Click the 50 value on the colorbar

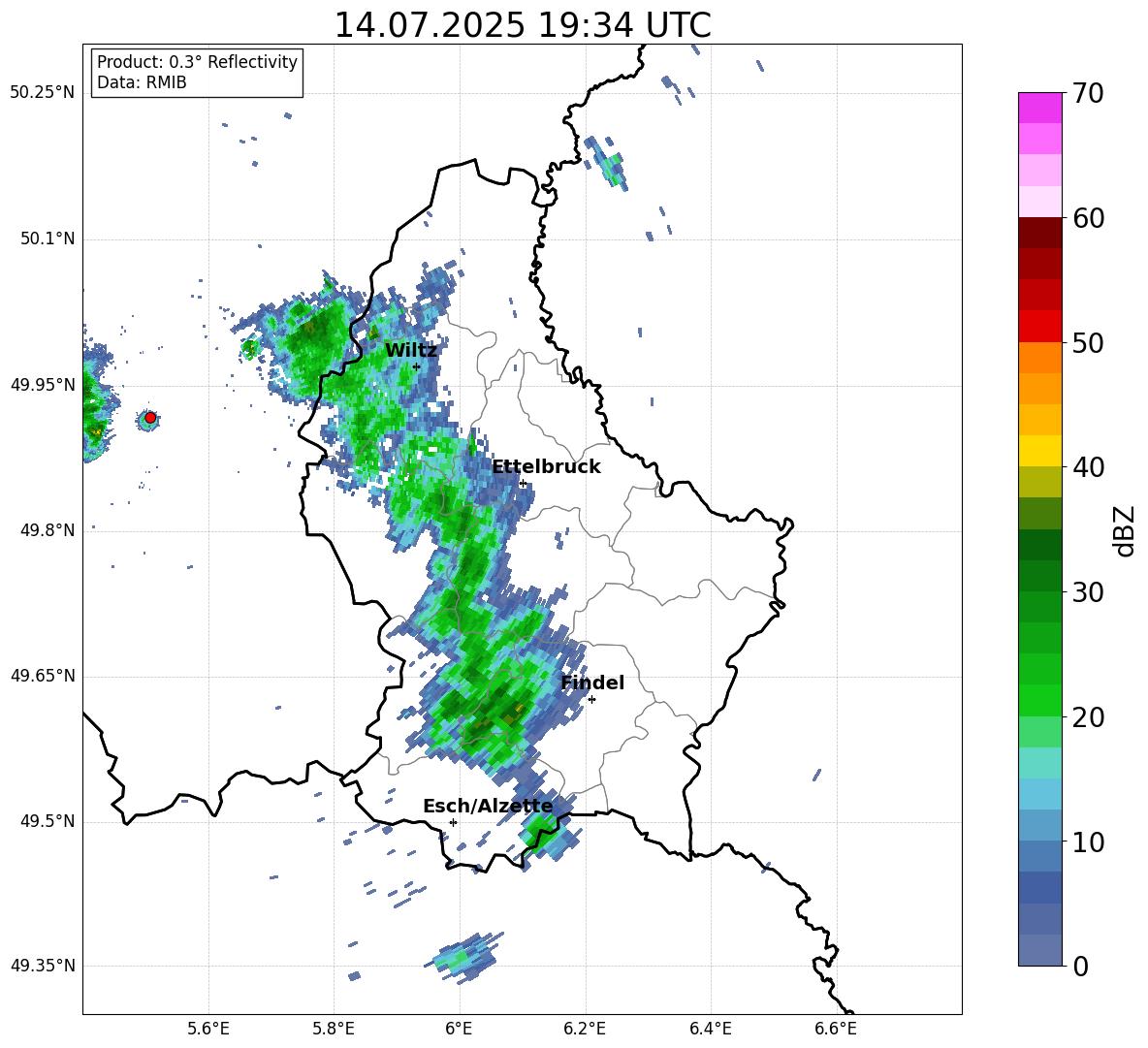1087,342
